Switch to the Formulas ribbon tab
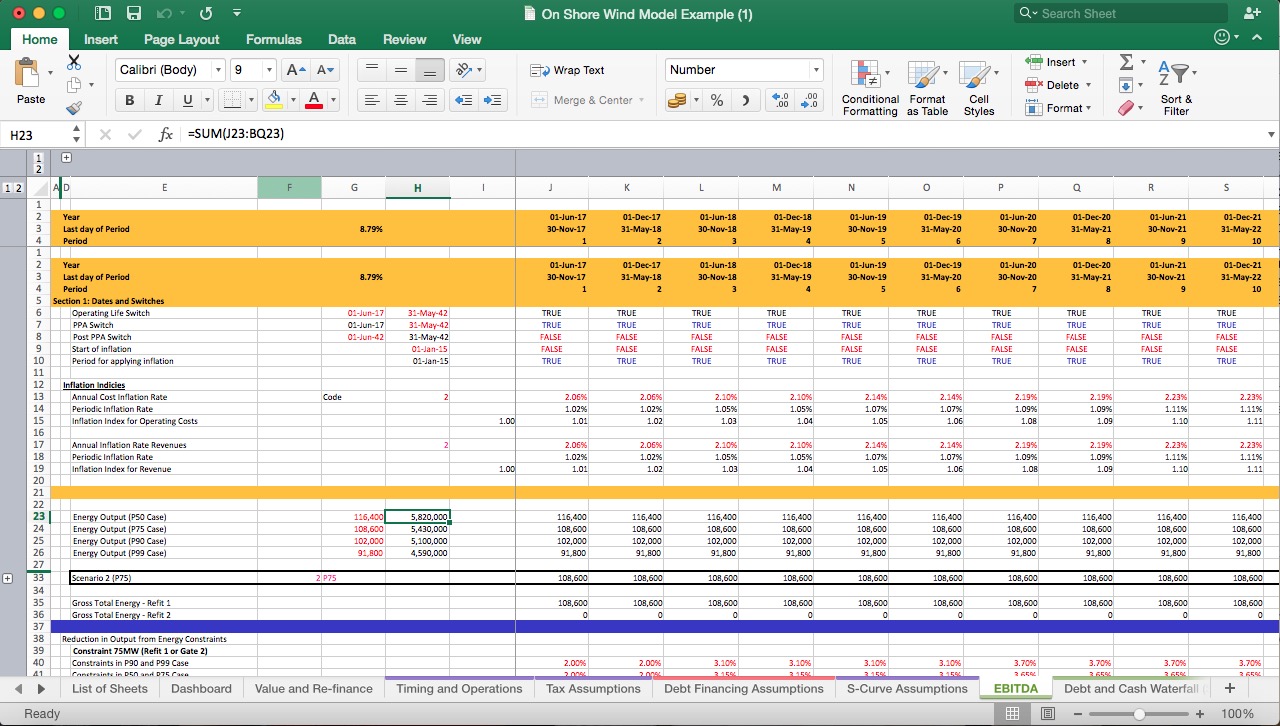Viewport: 1280px width, 726px height. pos(273,39)
